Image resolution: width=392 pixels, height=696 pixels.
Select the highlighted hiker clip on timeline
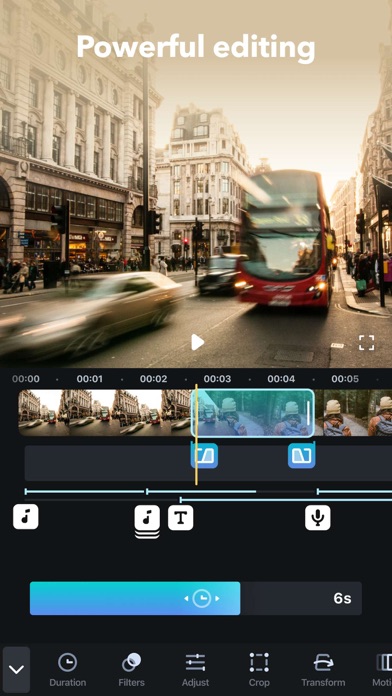point(253,413)
